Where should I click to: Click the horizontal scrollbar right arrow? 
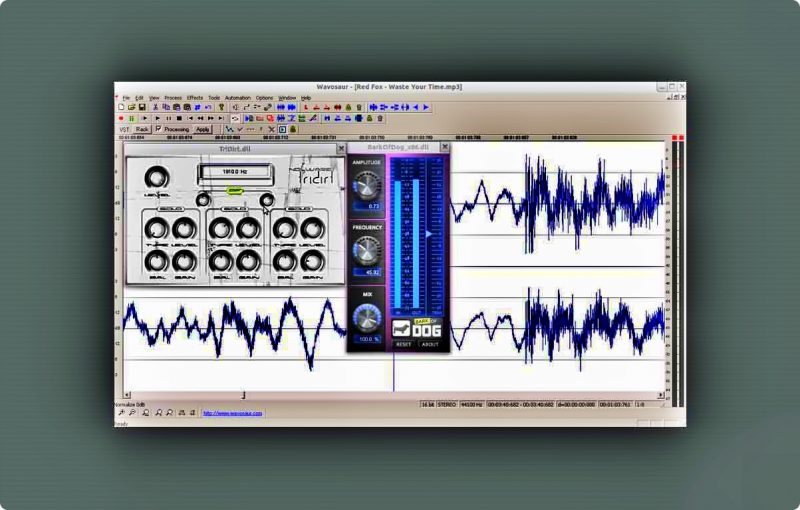pos(661,395)
